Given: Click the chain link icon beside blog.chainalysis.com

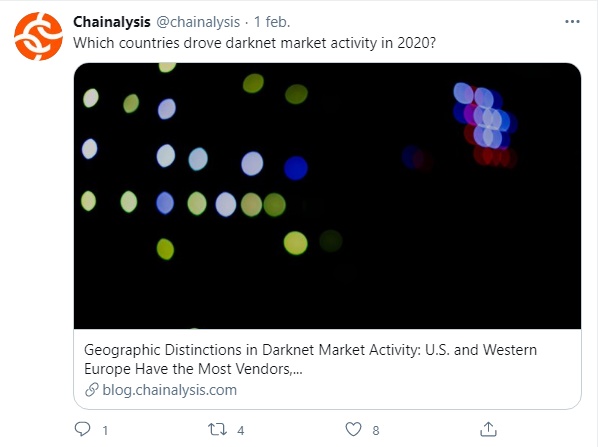Looking at the screenshot, I should tap(92, 390).
